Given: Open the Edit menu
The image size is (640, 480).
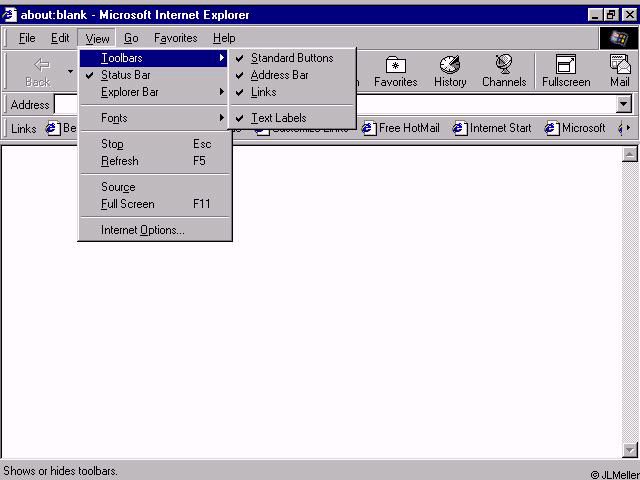Looking at the screenshot, I should click(60, 38).
